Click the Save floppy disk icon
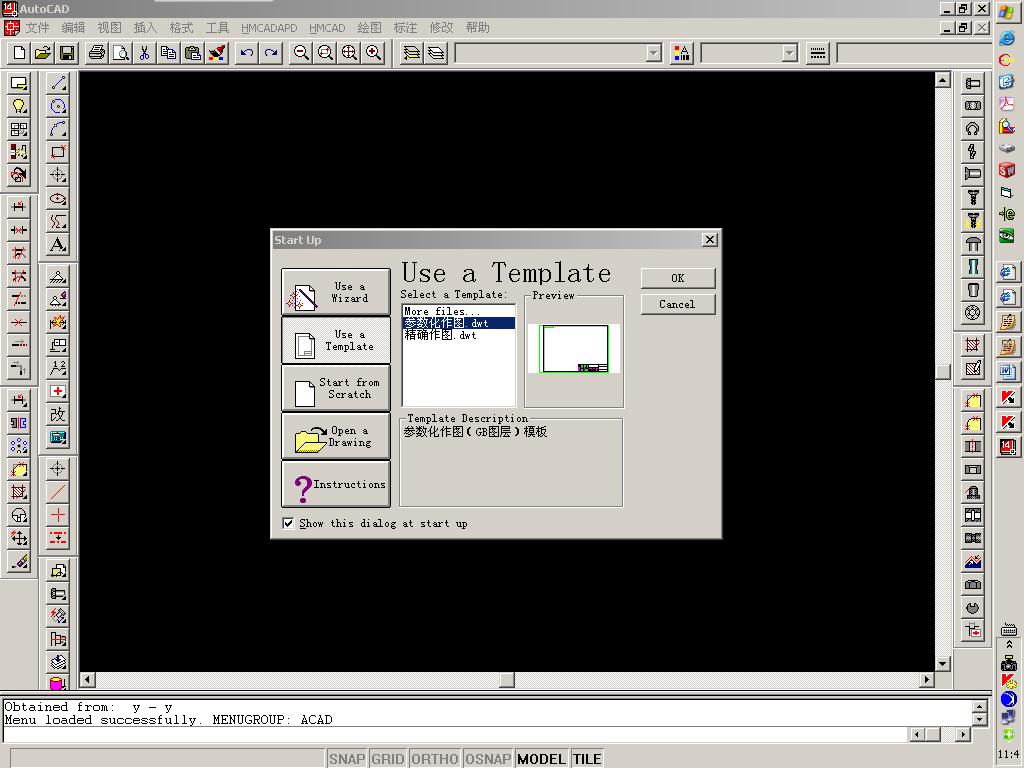 tap(67, 53)
